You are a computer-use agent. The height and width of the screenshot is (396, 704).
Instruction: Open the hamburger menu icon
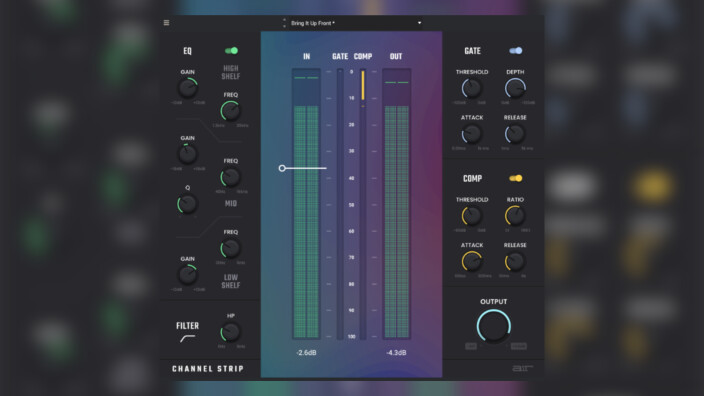coord(167,23)
